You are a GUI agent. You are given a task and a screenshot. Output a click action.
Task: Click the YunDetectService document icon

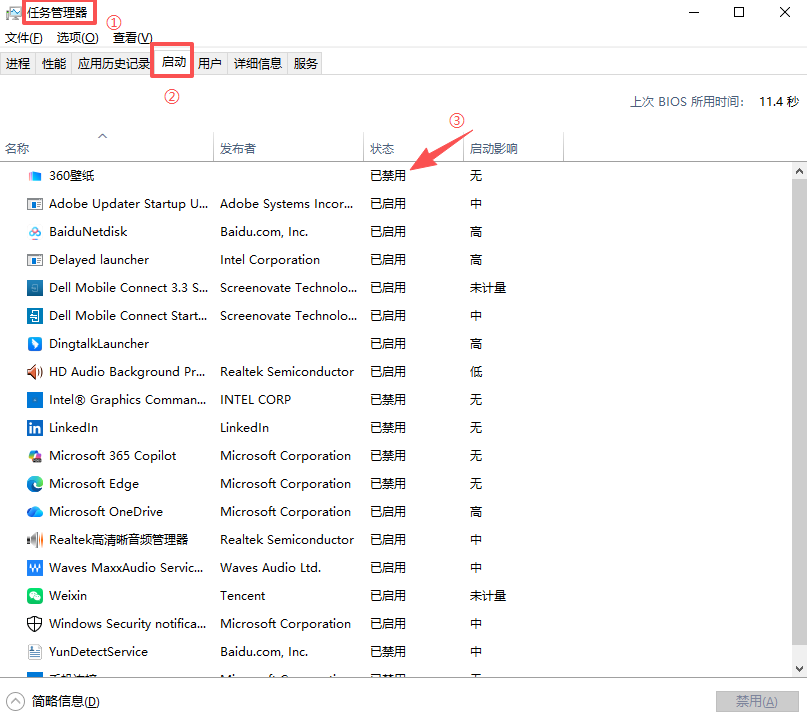tap(34, 652)
